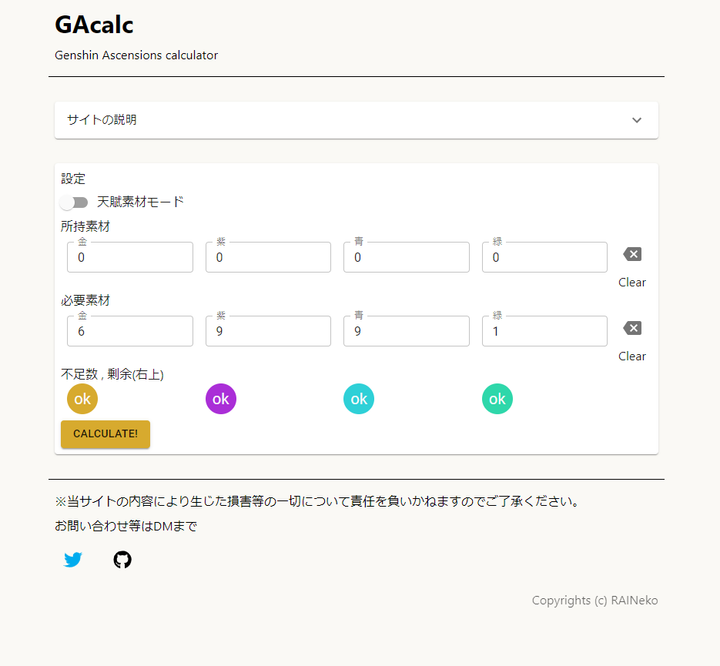Open the GitHub repository icon
720x666 pixels.
[122, 560]
